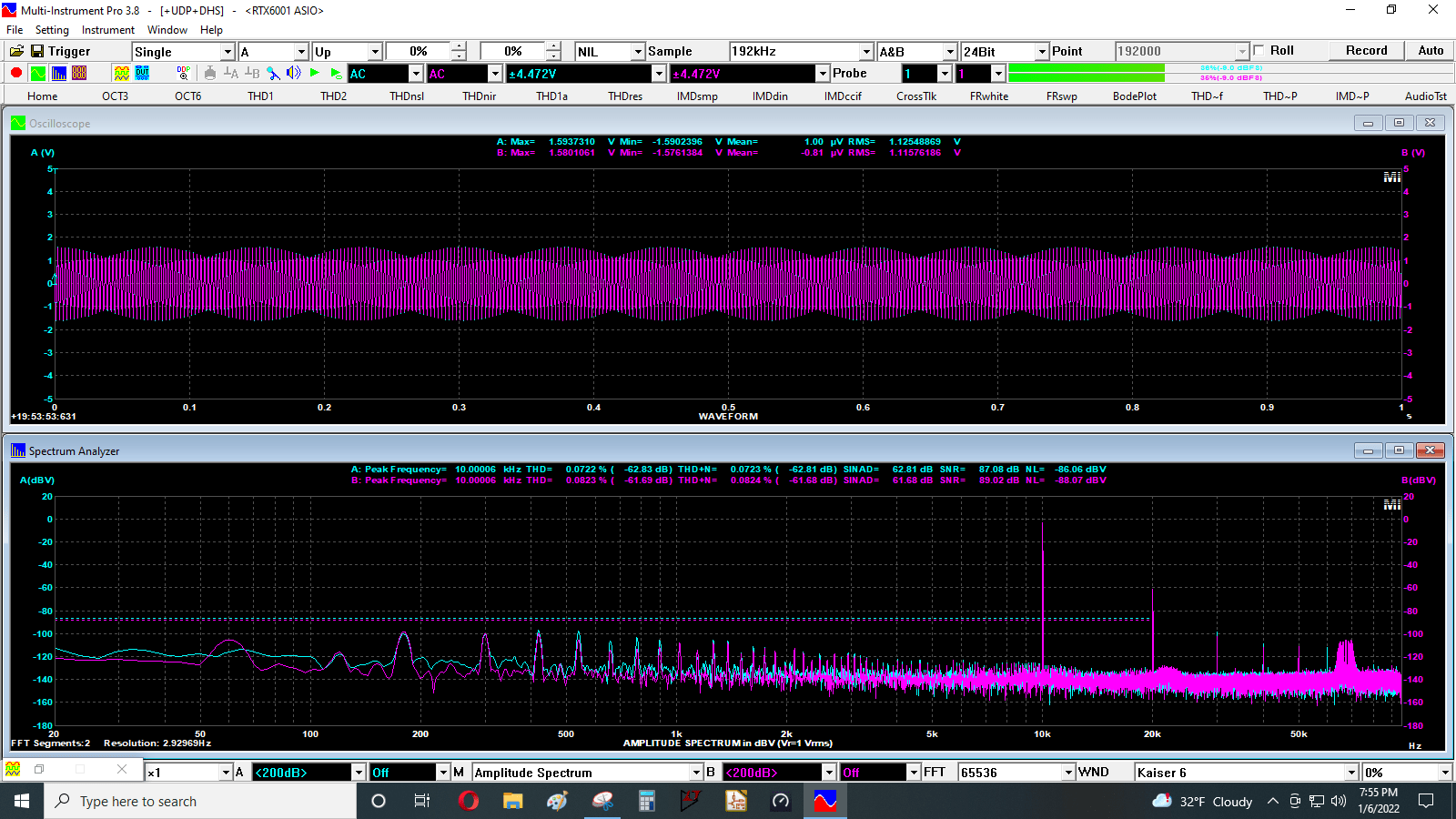Open the Spectrum Analyzer bar-graph icon

click(x=58, y=73)
